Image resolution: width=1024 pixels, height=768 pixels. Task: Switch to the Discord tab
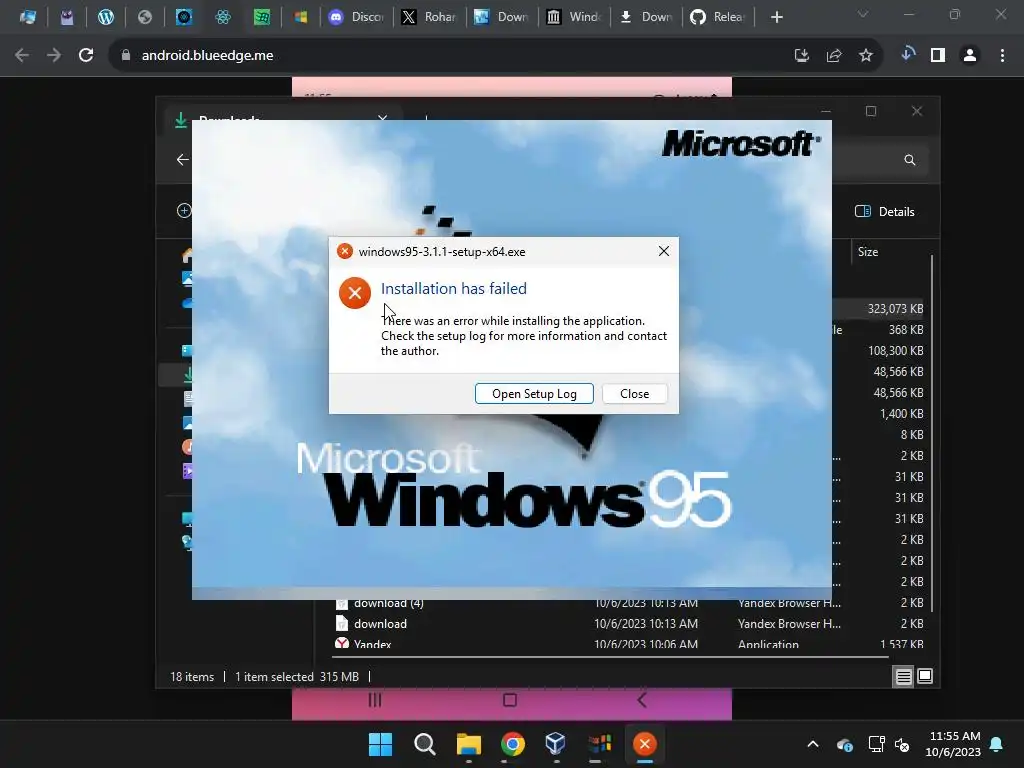pos(356,17)
